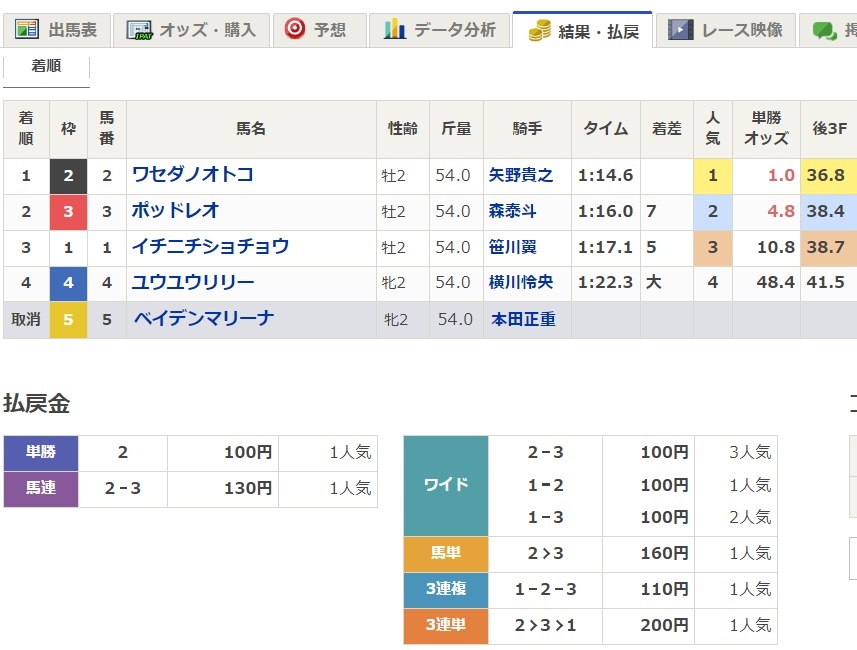Click red frame number 3 cell
The height and width of the screenshot is (650, 857).
[68, 212]
